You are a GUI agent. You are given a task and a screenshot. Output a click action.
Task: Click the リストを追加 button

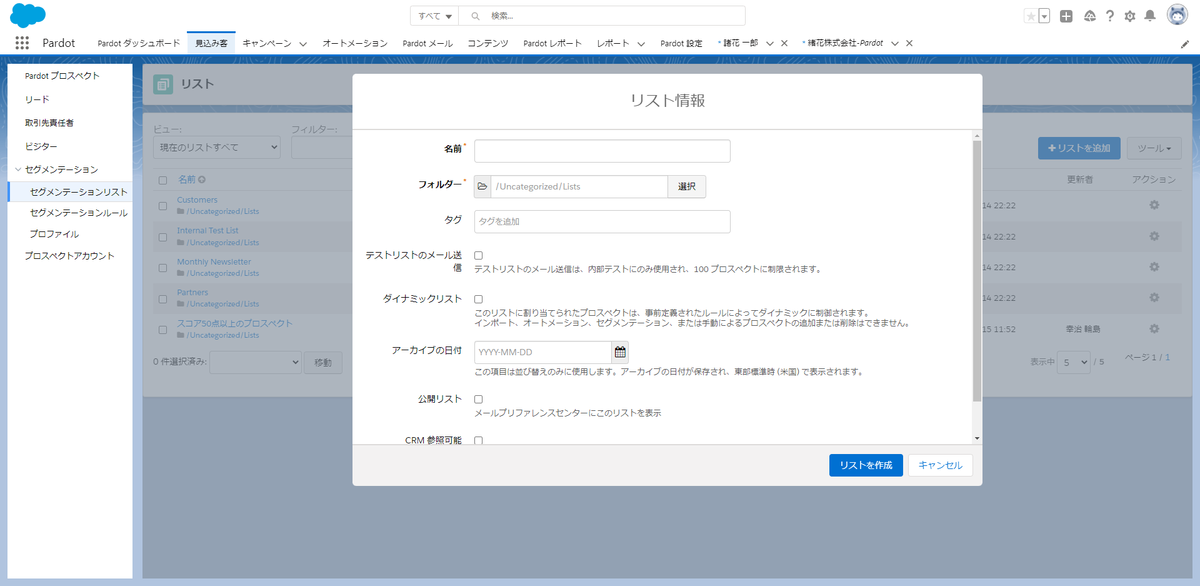click(x=1079, y=148)
